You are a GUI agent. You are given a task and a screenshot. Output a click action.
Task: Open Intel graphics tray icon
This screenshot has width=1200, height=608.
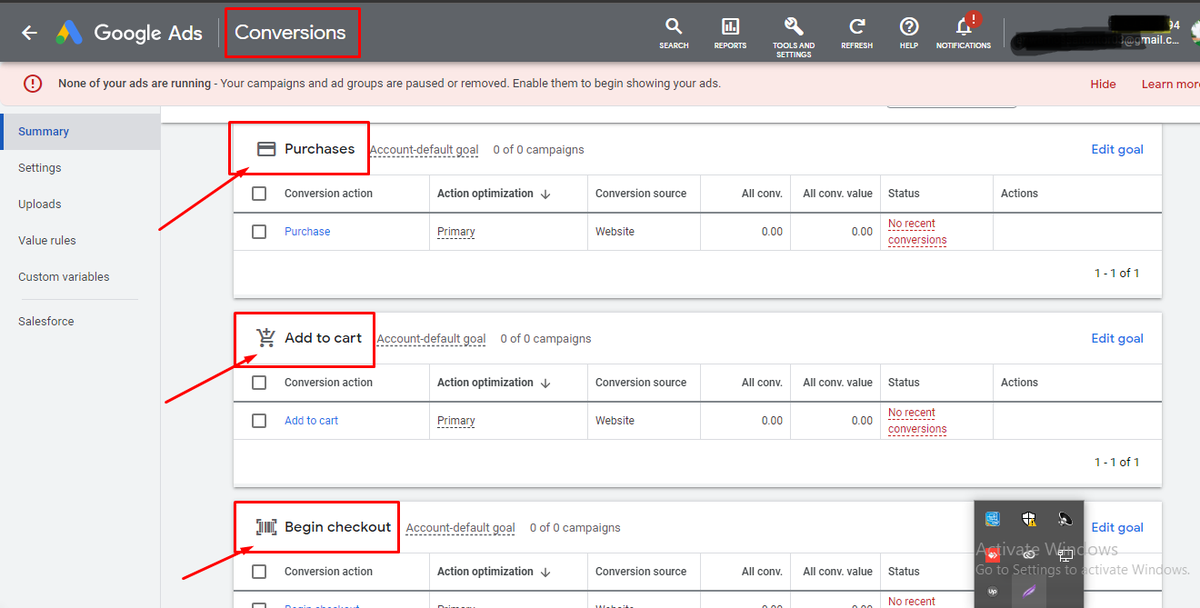pyautogui.click(x=992, y=518)
